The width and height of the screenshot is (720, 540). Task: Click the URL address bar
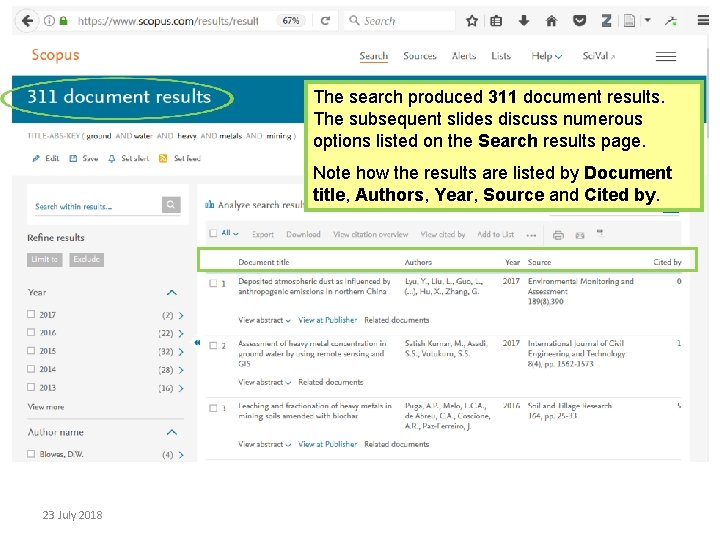[168, 21]
